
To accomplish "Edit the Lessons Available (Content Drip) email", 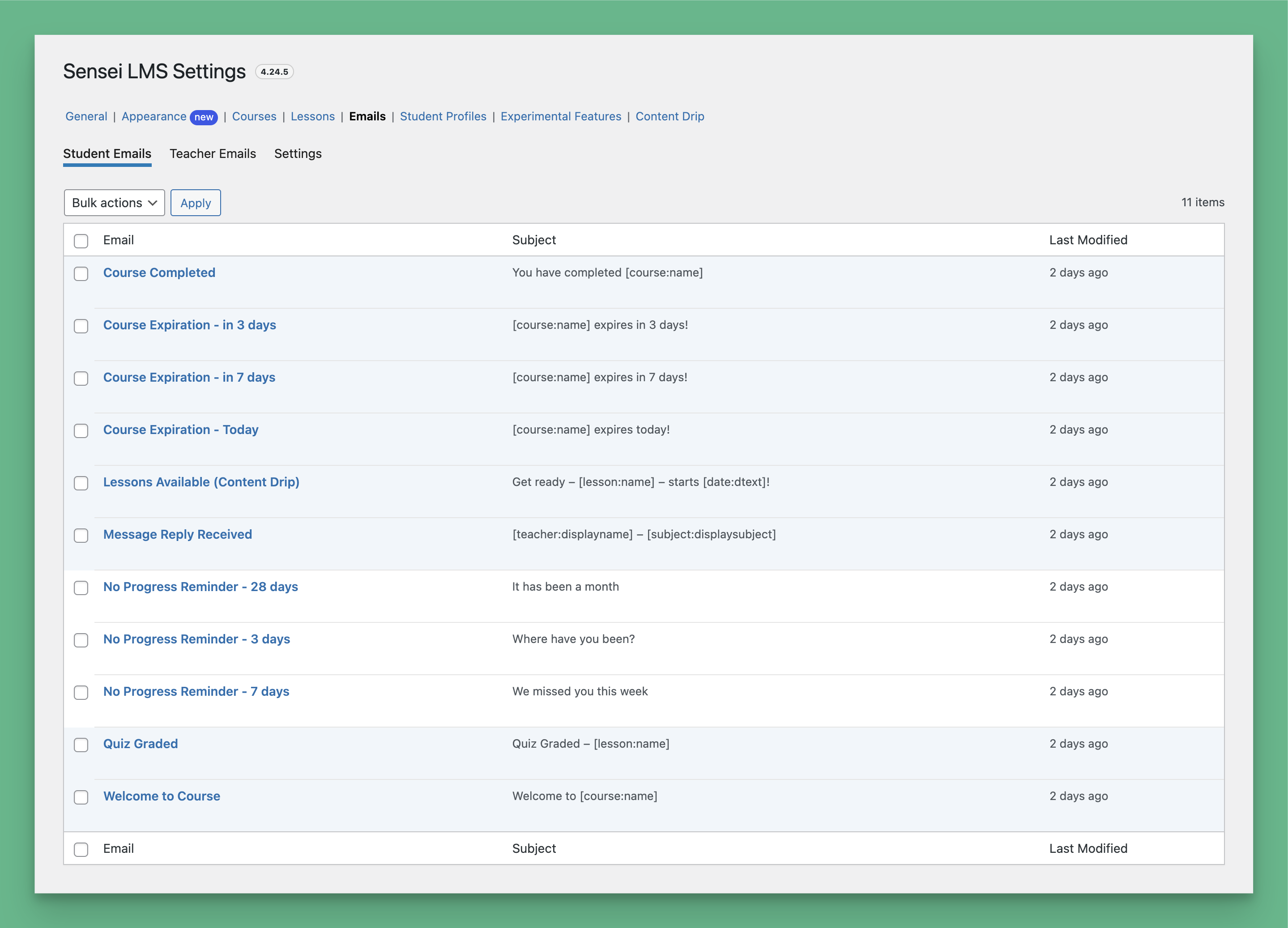I will pos(201,481).
